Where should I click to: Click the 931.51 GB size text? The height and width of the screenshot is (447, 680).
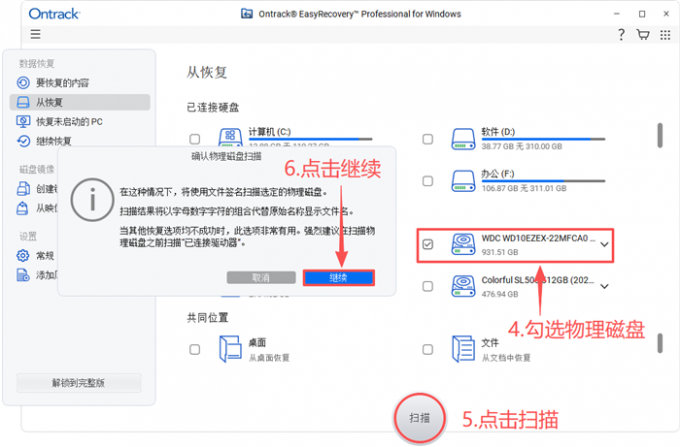pyautogui.click(x=500, y=252)
